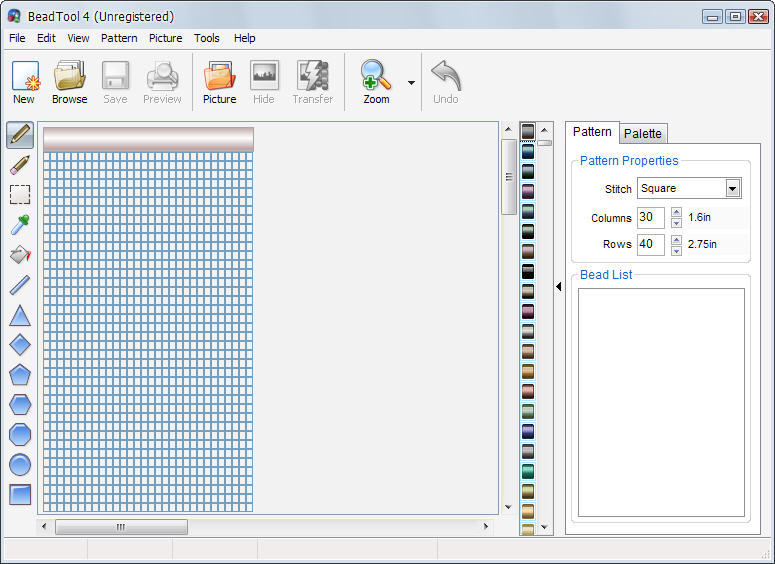Open the Picture menu
The height and width of the screenshot is (564, 775).
(166, 38)
